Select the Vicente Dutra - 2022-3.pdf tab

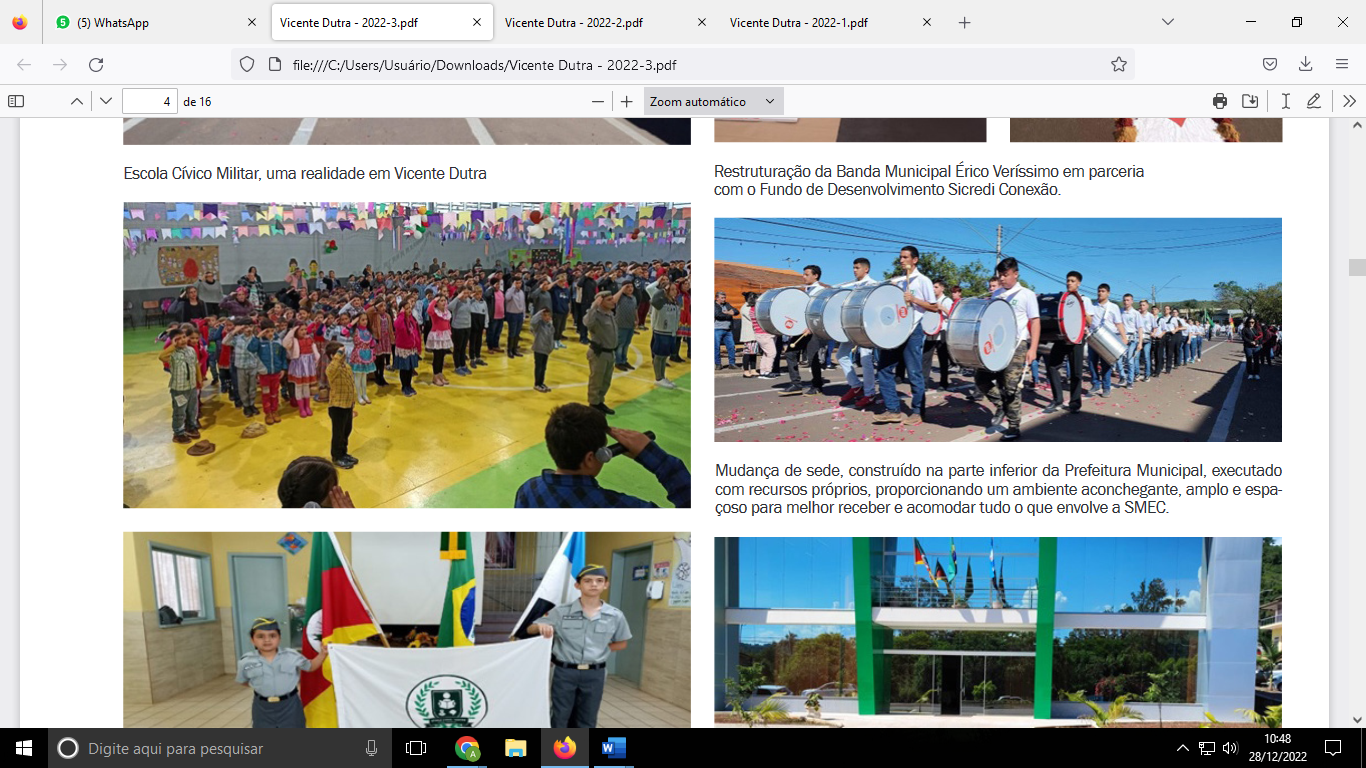(382, 22)
